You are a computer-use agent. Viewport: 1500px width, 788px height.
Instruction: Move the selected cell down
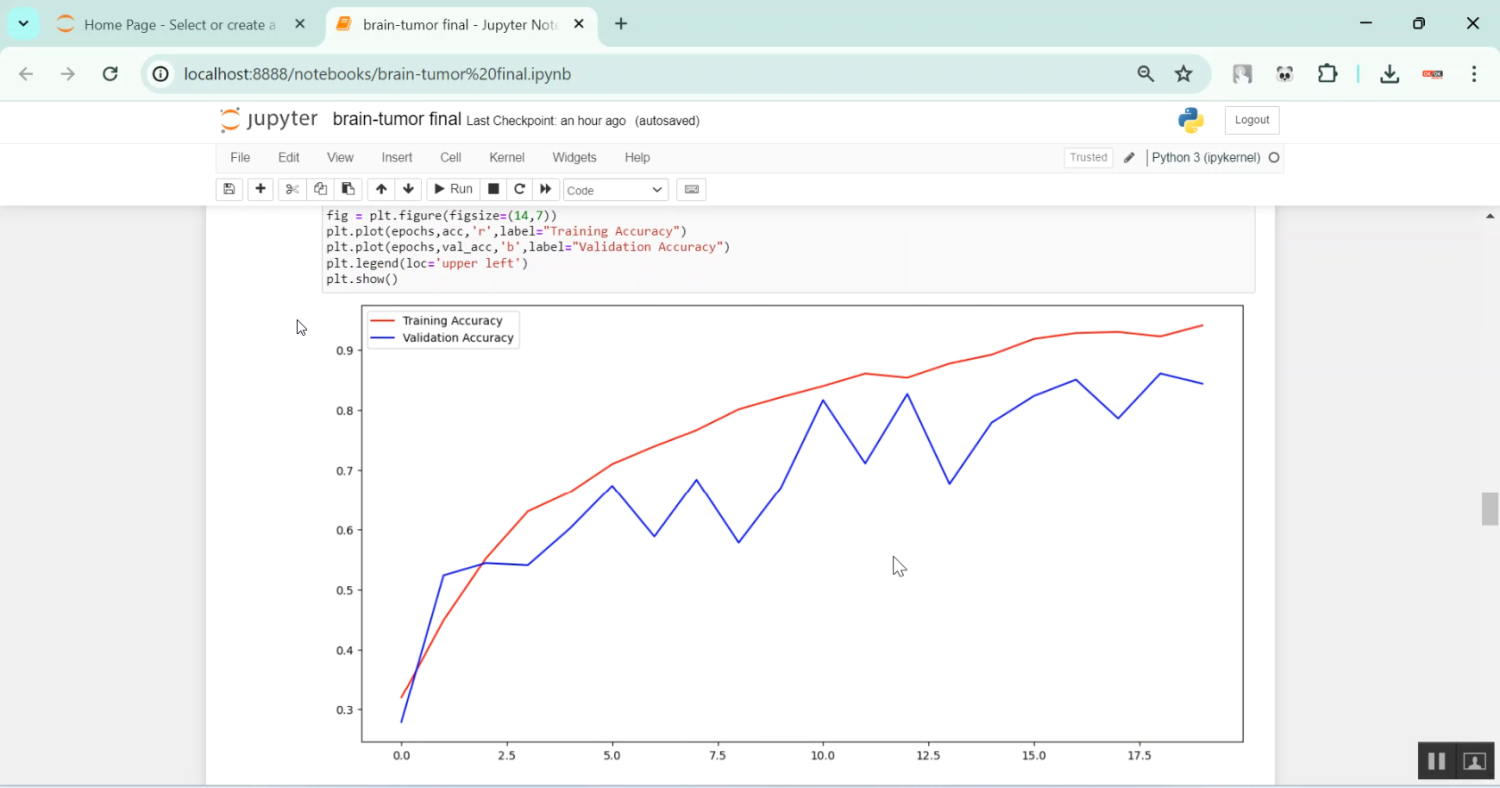click(408, 189)
